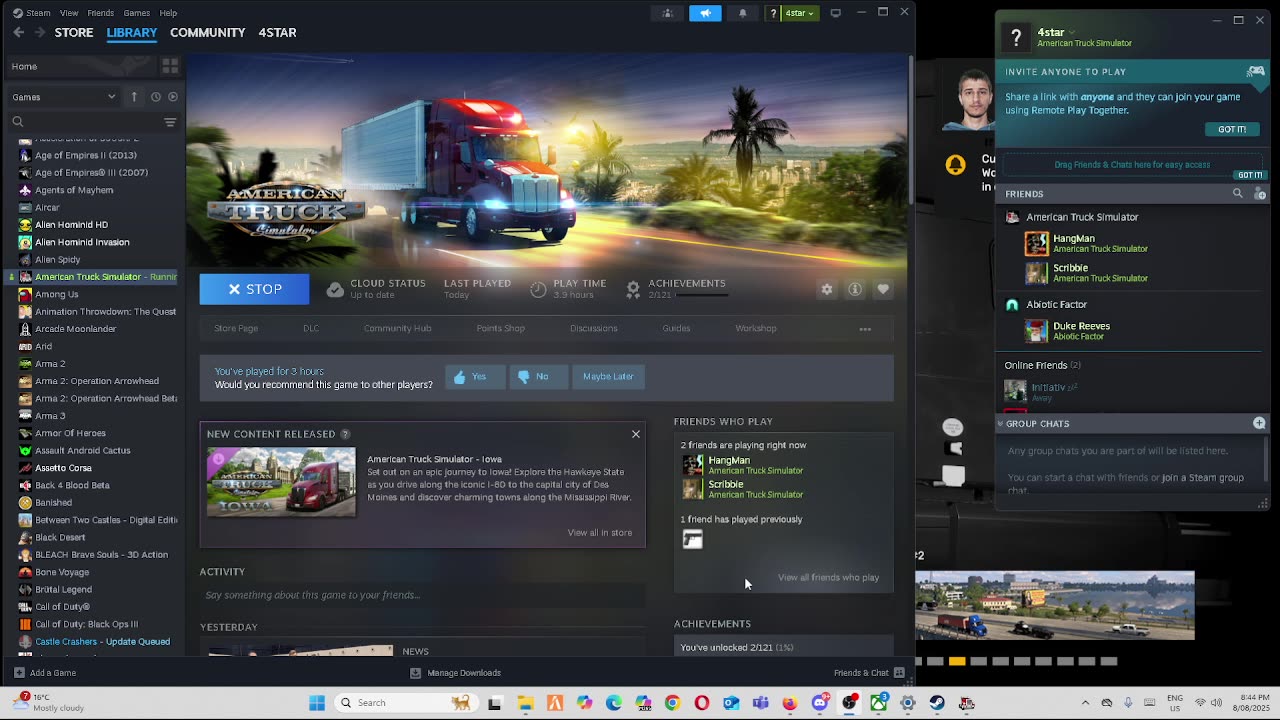
Task: Open the Friends menu
Action: (100, 13)
